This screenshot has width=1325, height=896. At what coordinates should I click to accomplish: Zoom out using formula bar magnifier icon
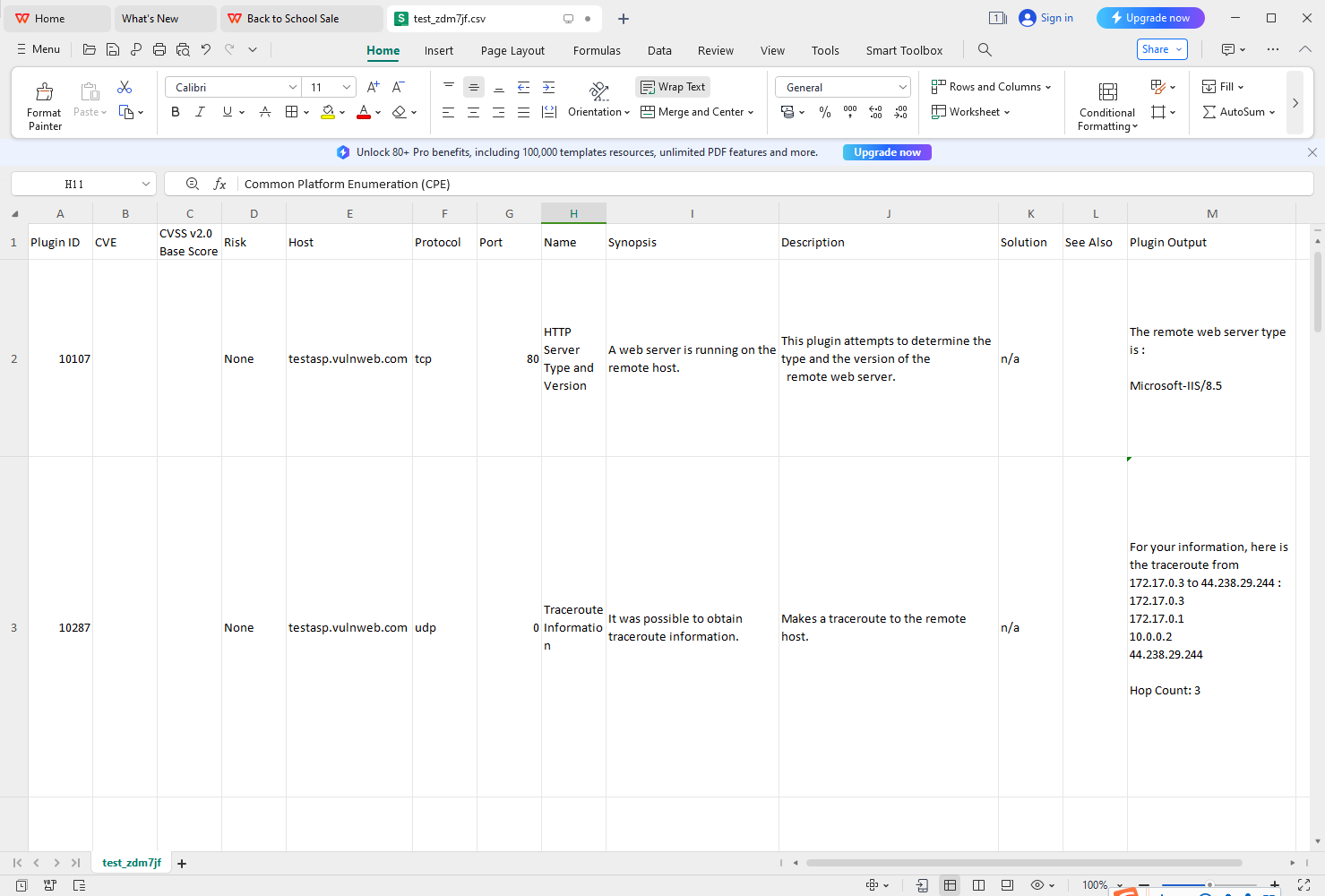[192, 184]
